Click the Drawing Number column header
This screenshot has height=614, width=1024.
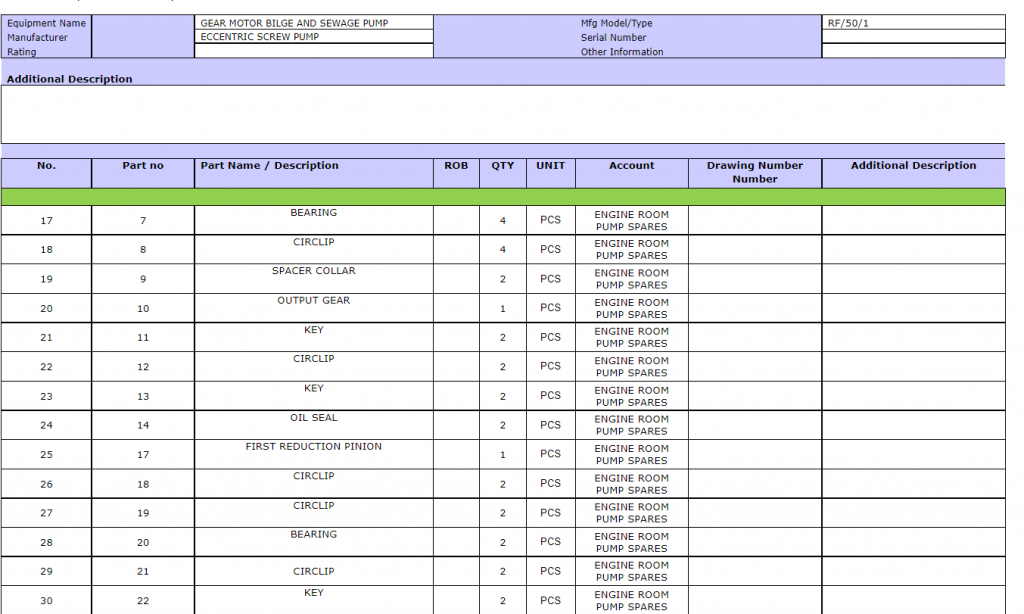coord(754,172)
